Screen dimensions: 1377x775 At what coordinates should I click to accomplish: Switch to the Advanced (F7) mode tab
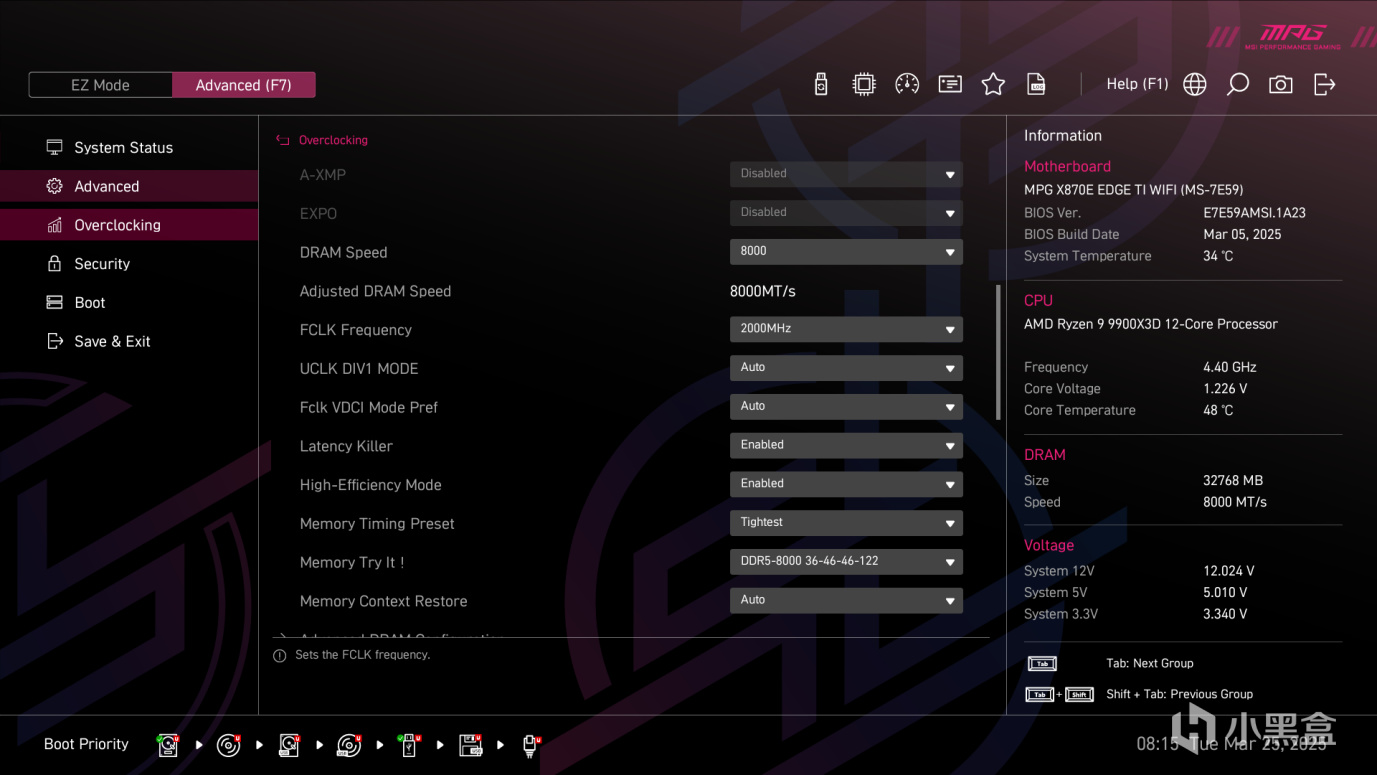(x=244, y=85)
